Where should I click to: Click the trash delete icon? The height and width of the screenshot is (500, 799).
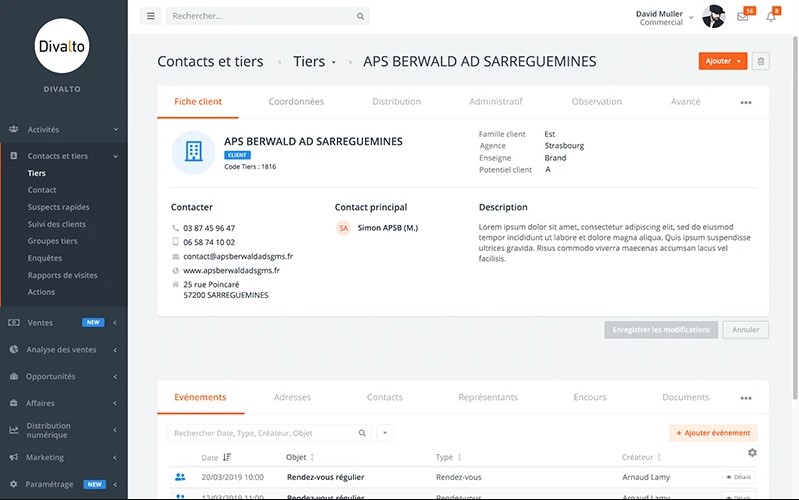[x=761, y=61]
